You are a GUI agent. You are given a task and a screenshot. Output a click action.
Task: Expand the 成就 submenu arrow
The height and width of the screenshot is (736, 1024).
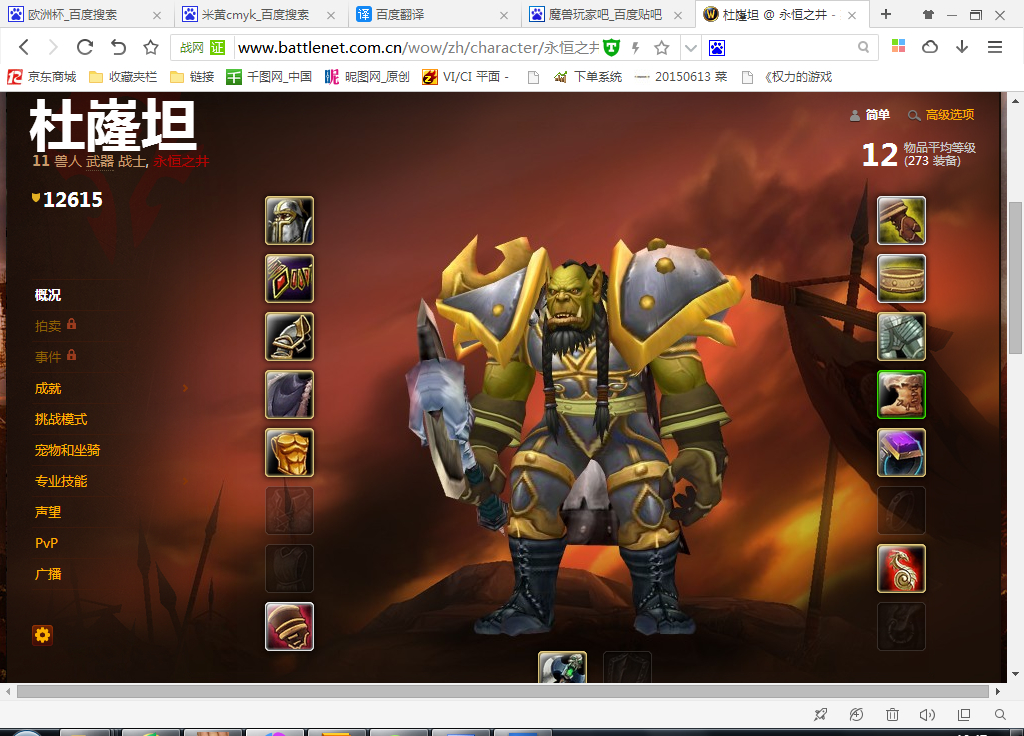point(185,388)
